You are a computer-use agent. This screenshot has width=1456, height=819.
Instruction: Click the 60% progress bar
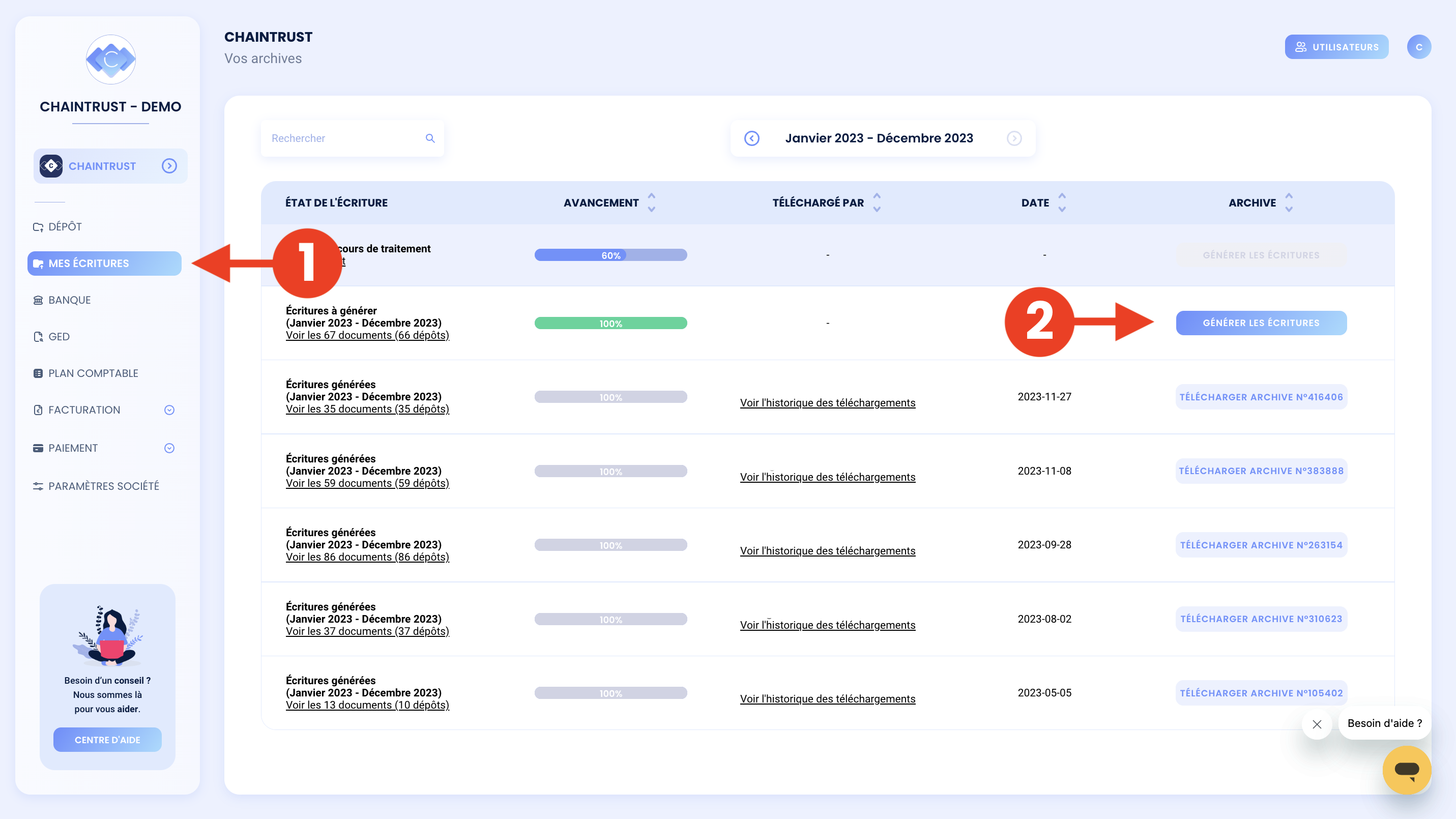click(610, 255)
